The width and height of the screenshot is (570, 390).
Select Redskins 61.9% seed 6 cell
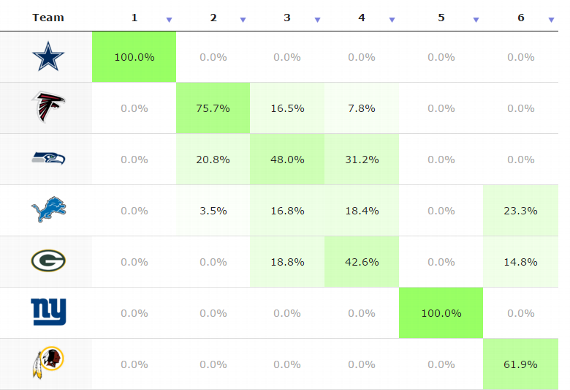point(521,364)
